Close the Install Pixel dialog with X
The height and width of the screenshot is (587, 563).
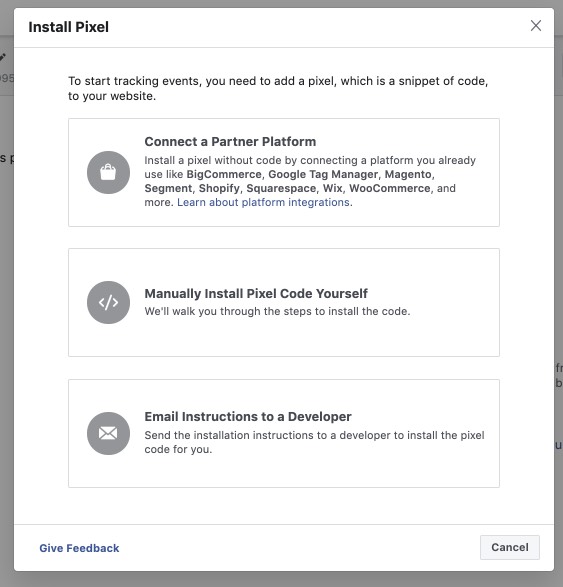tap(536, 26)
